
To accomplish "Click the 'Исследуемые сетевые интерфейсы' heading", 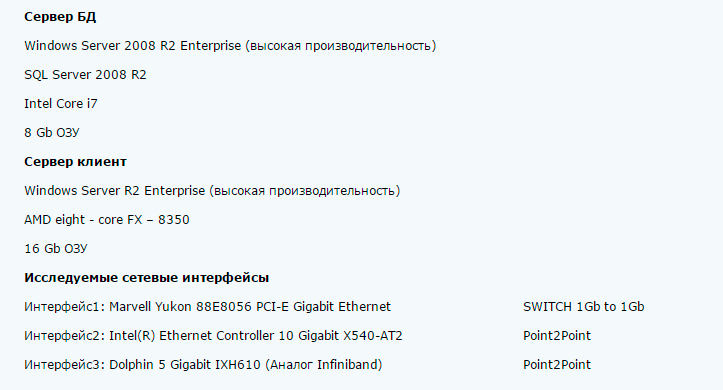I will pos(147,278).
